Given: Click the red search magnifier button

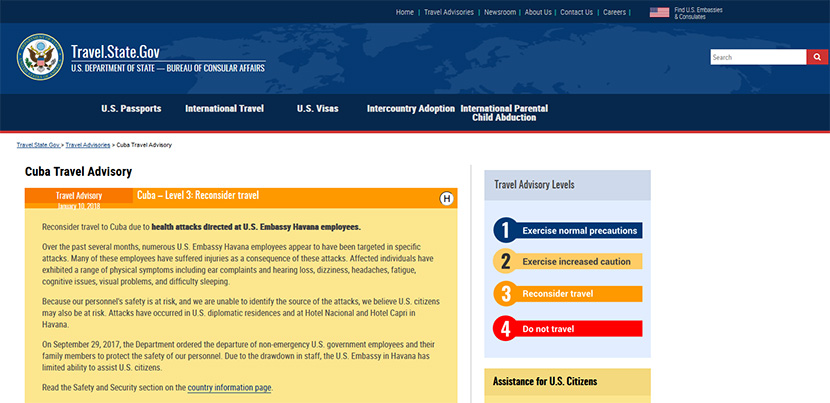Looking at the screenshot, I should coord(816,57).
